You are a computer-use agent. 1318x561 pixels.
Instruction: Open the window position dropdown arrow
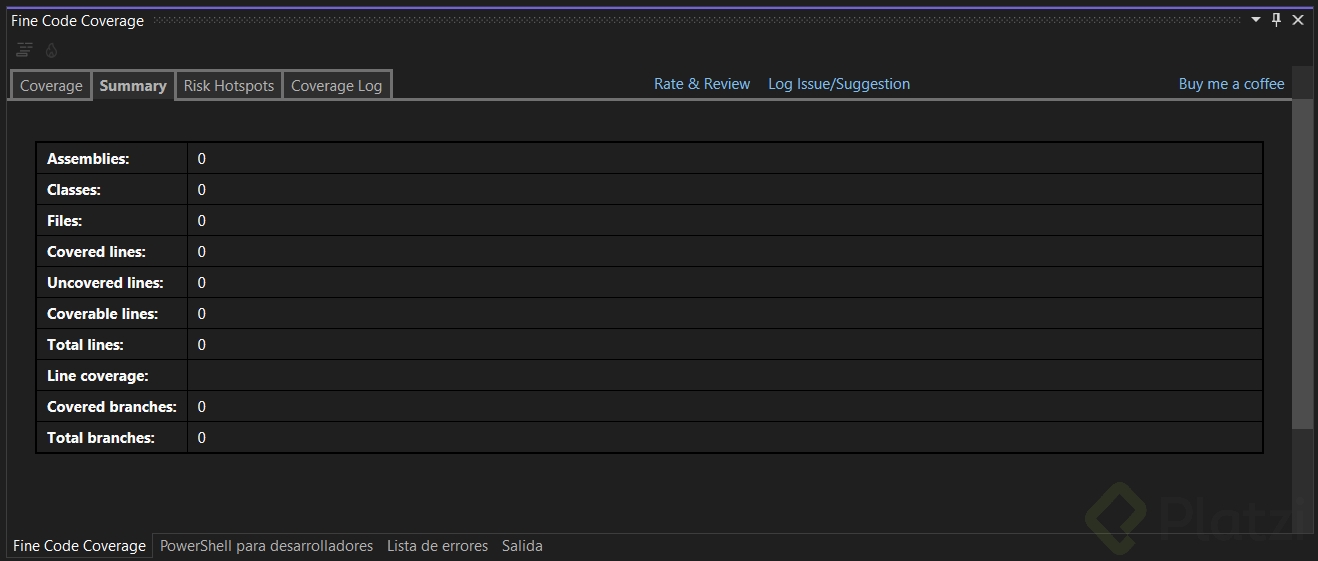(x=1256, y=20)
